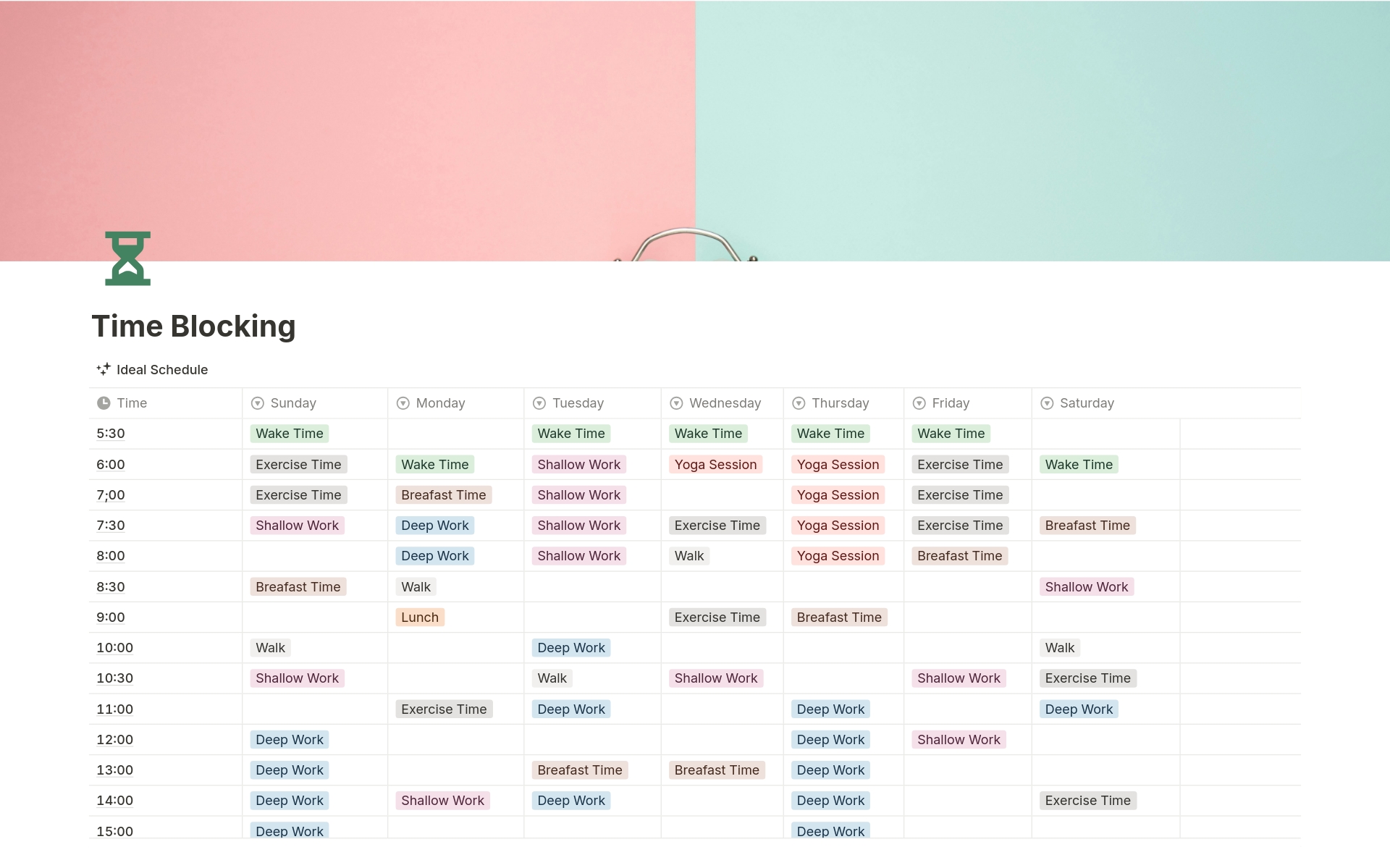Select the Exercise Time block on Friday
Image resolution: width=1390 pixels, height=868 pixels.
pos(960,463)
